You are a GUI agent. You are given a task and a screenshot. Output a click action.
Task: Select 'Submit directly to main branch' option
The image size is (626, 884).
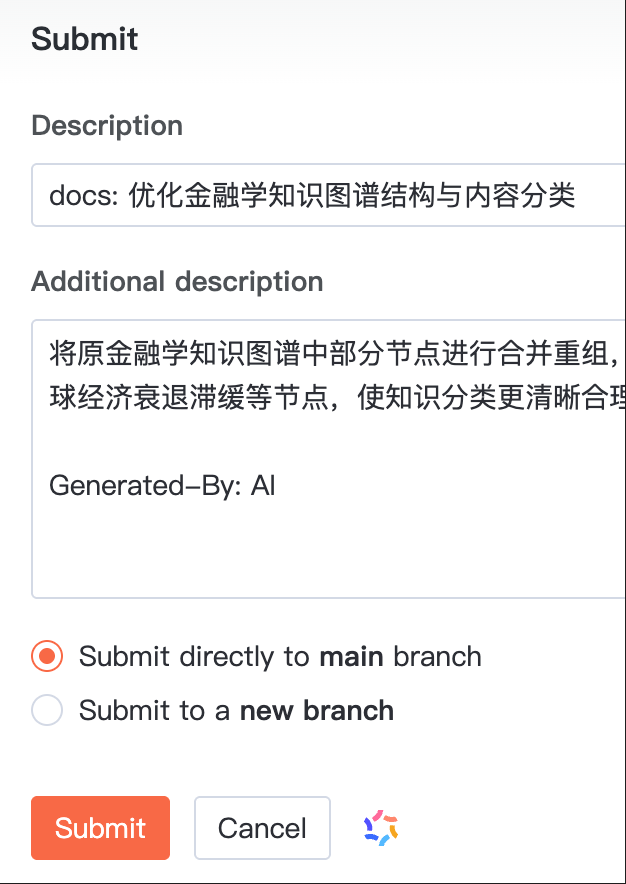(46, 656)
